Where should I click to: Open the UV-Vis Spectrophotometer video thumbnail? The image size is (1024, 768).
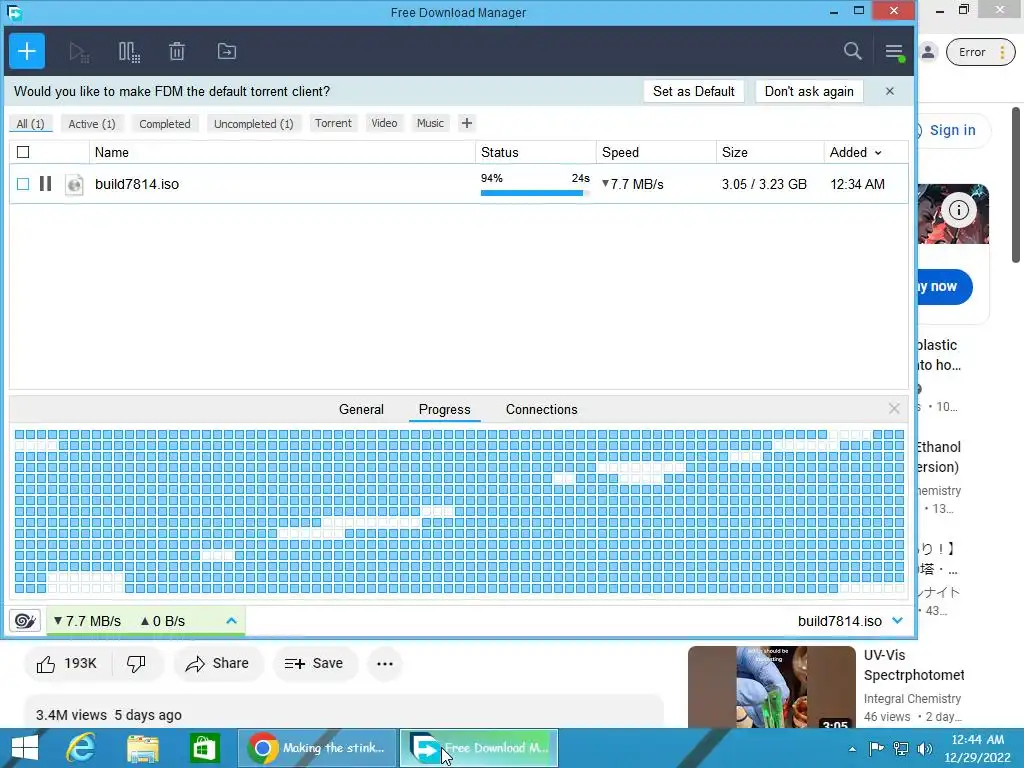(x=771, y=687)
